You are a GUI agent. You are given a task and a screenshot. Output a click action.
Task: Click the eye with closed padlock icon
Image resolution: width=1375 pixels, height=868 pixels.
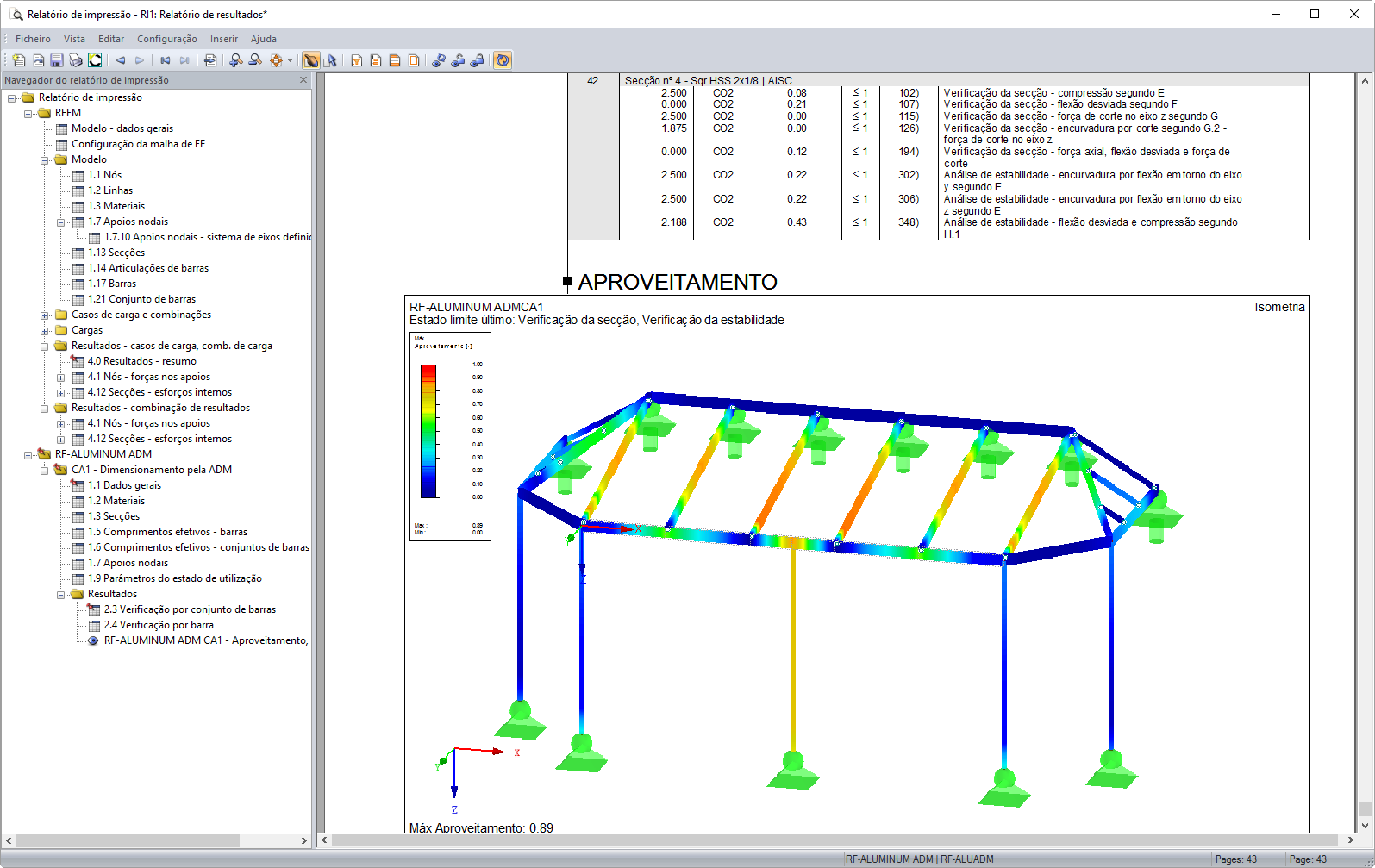coord(477,60)
